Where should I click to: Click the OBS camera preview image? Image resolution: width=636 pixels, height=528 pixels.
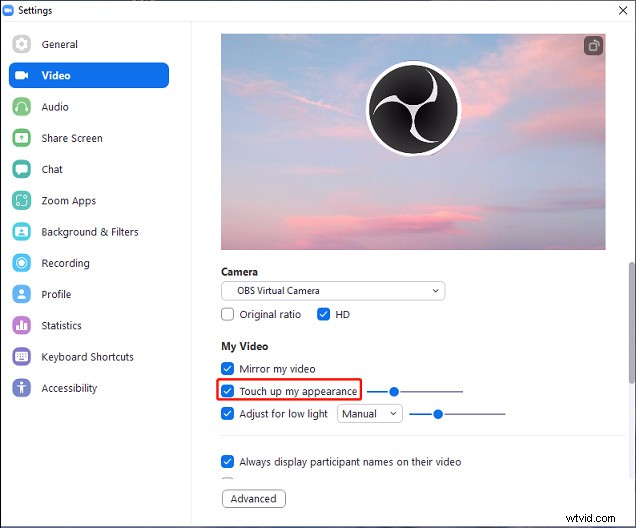point(413,142)
